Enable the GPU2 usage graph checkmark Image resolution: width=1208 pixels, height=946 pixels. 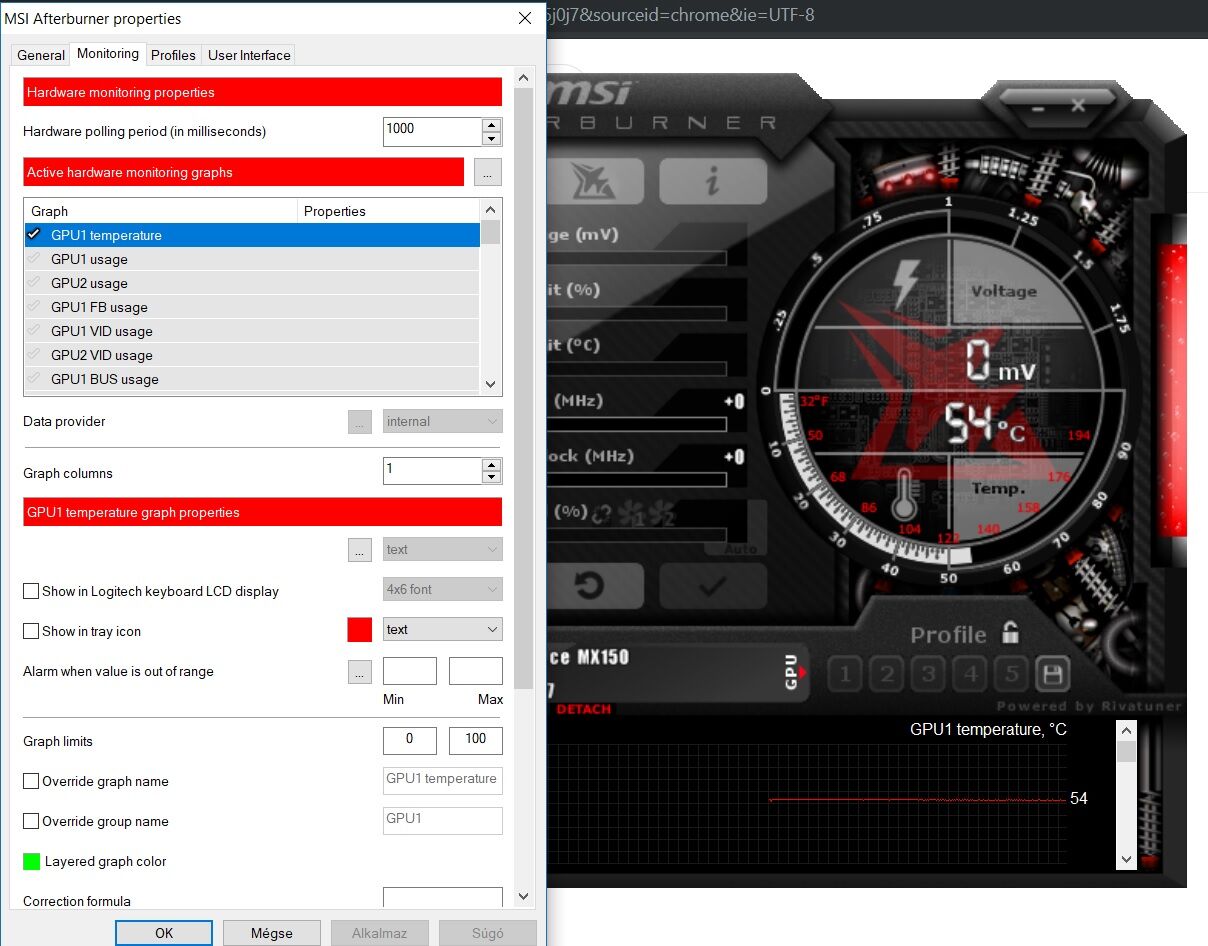pyautogui.click(x=34, y=283)
